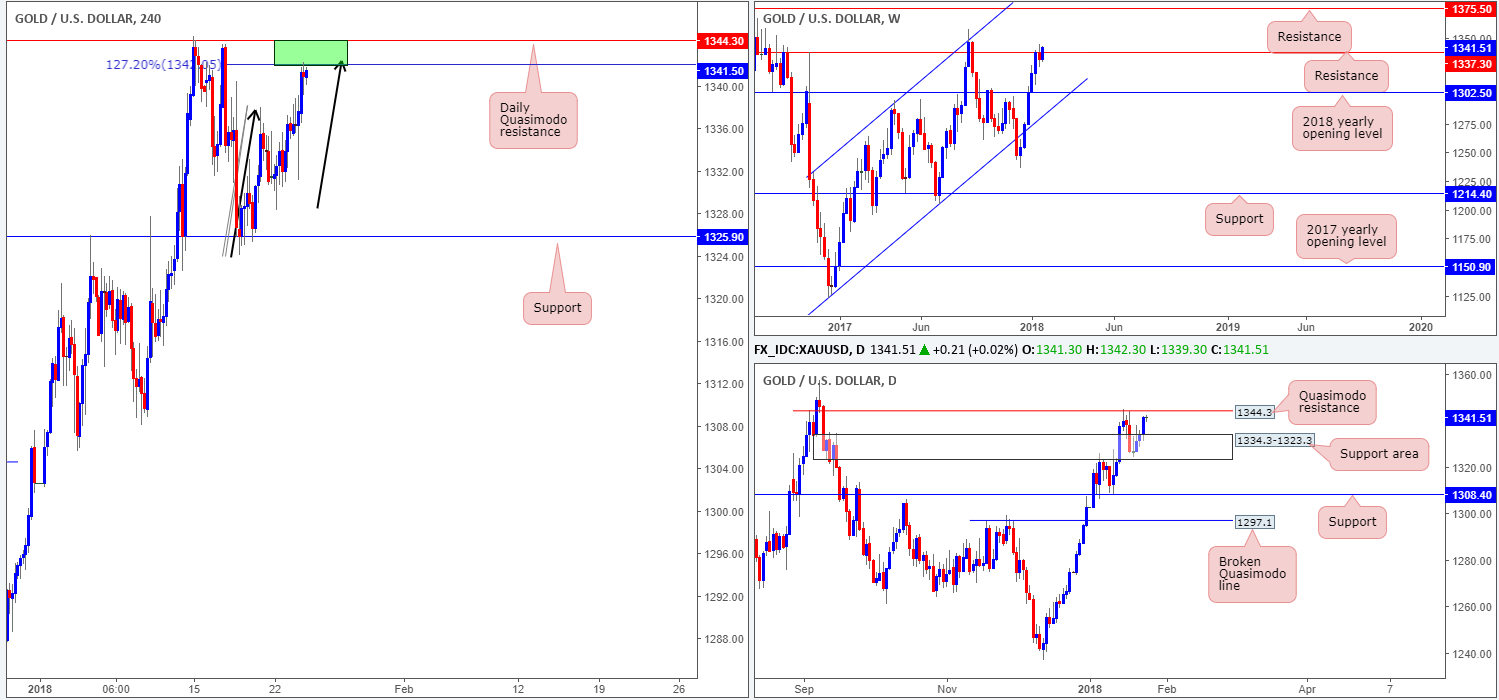
Task: Click the Support callout on the 240 chart
Action: point(557,308)
